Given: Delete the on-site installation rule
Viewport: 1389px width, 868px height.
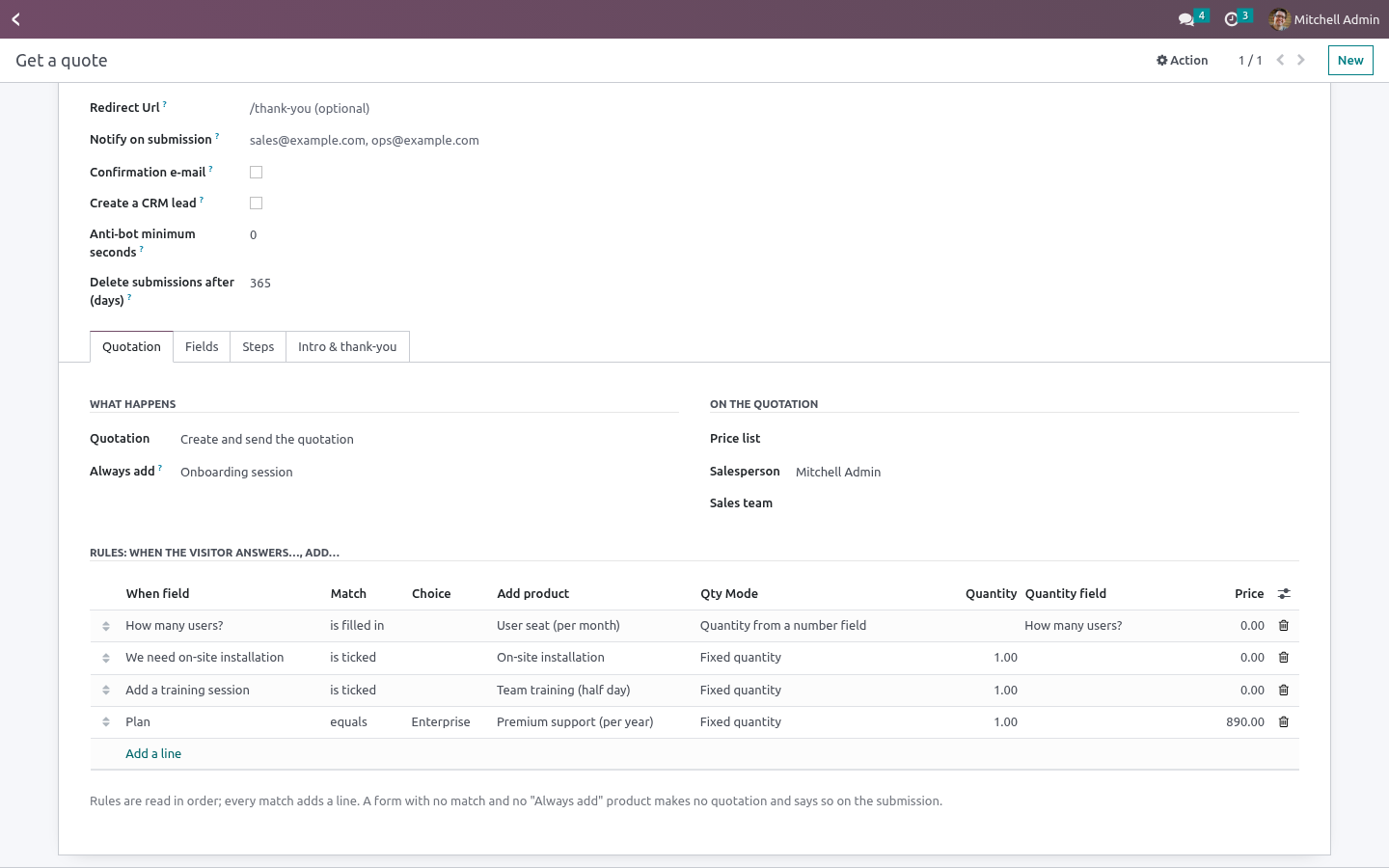Looking at the screenshot, I should [x=1284, y=658].
